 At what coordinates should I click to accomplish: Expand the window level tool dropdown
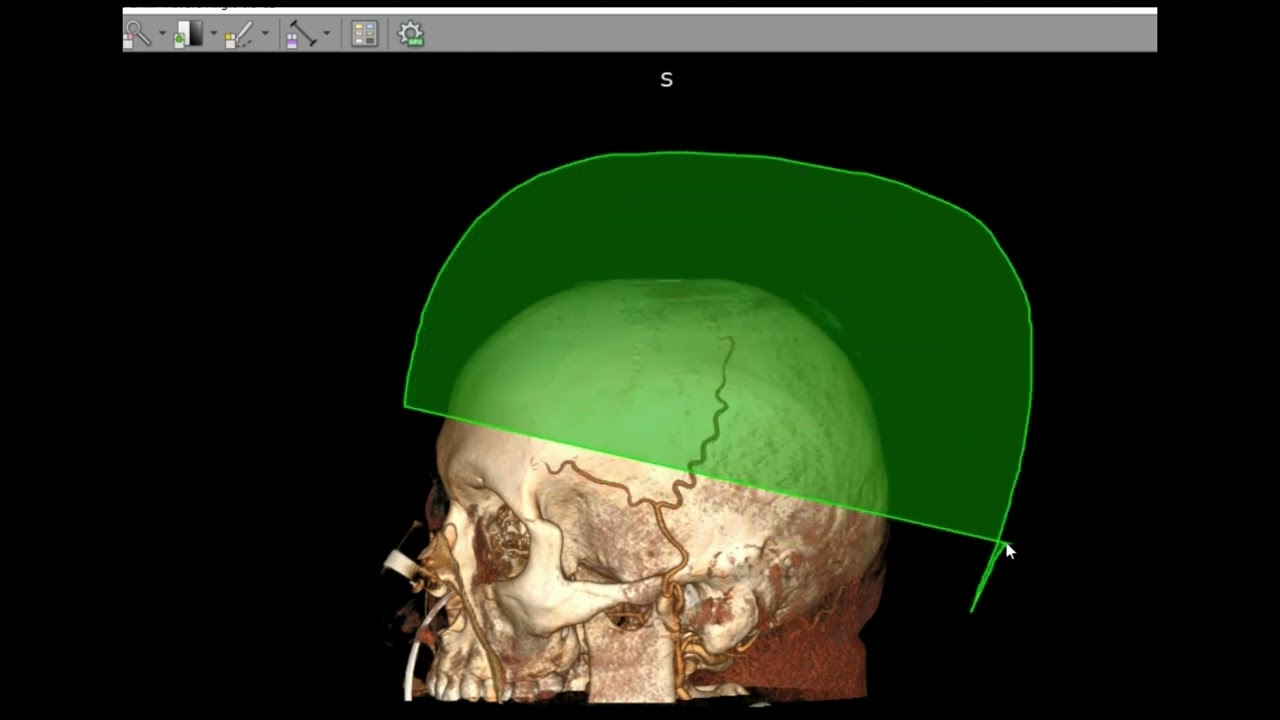(x=213, y=34)
